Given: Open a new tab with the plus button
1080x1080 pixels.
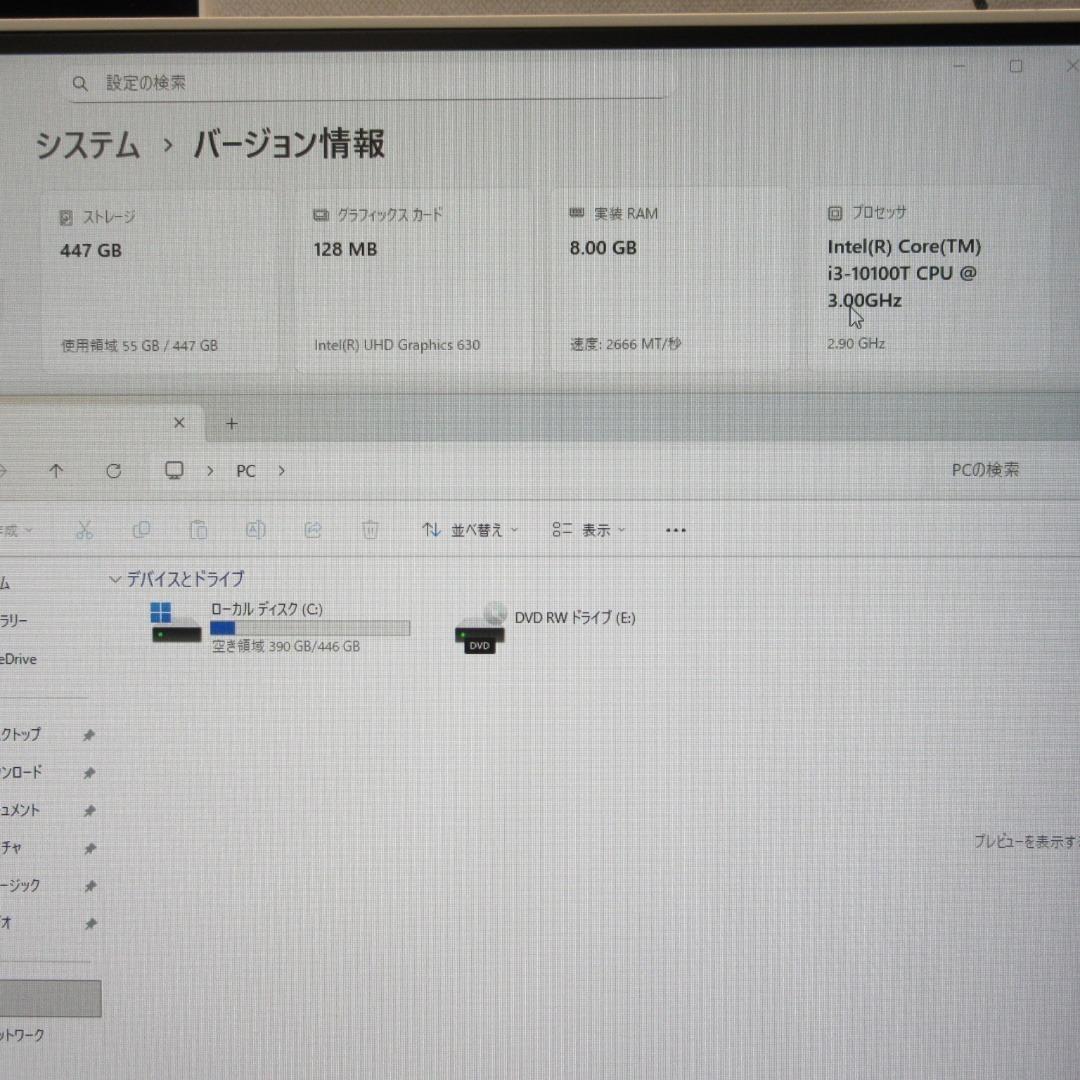Looking at the screenshot, I should (231, 423).
